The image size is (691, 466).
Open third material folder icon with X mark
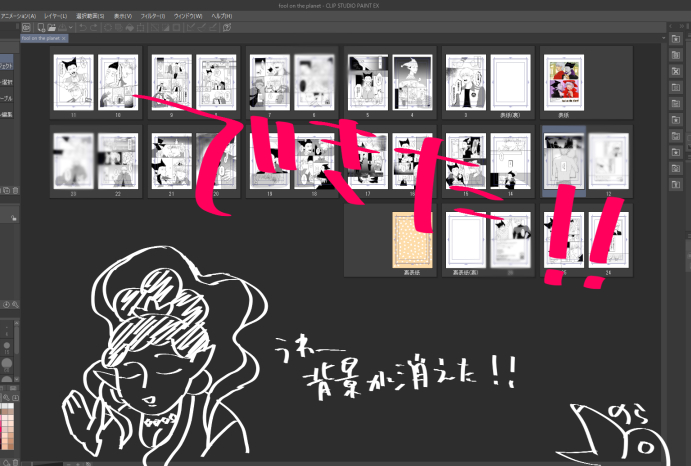[x=676, y=71]
